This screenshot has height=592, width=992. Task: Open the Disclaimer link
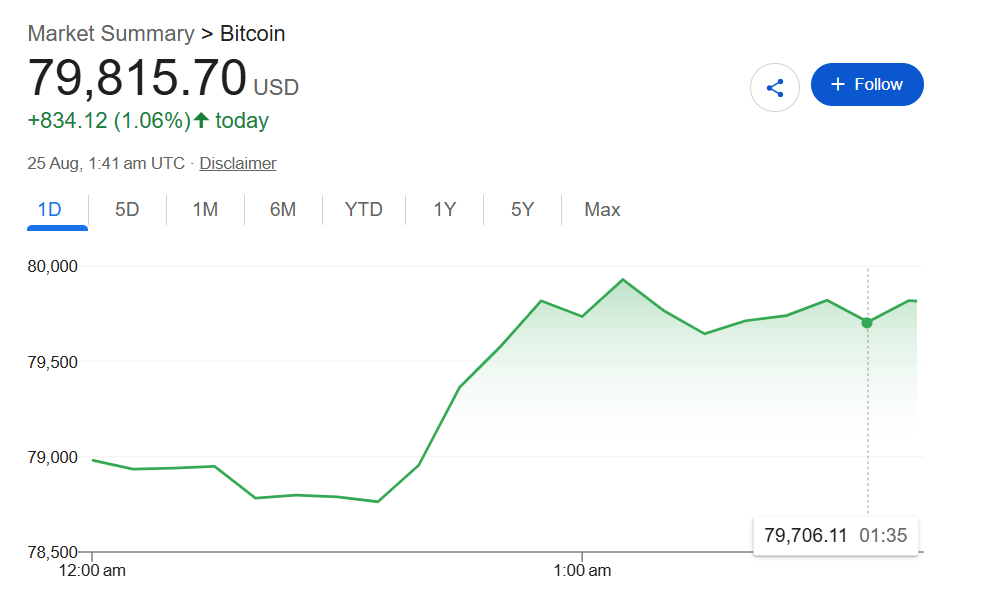(238, 163)
